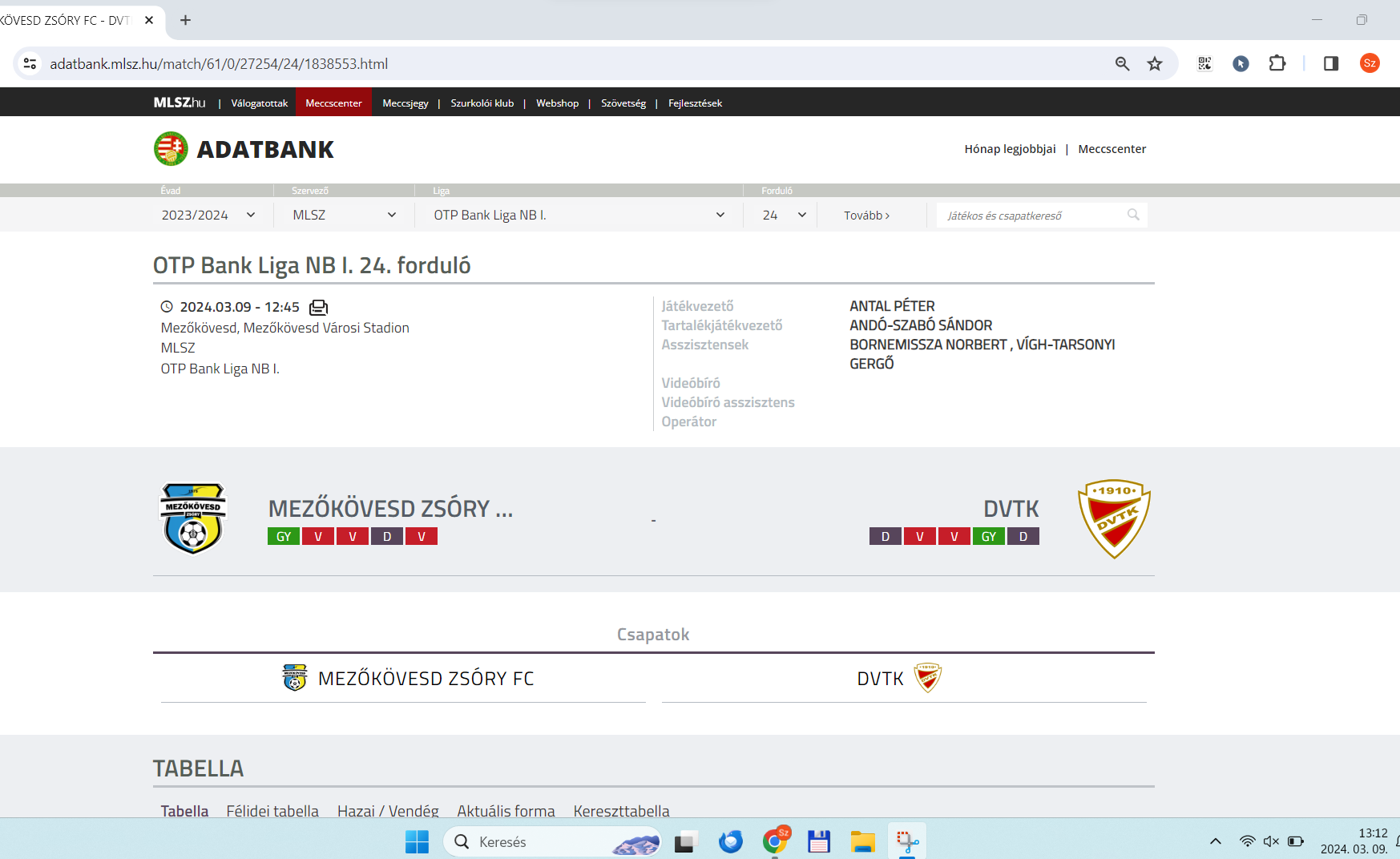1400x859 pixels.
Task: Open File Explorer from taskbar
Action: [862, 841]
